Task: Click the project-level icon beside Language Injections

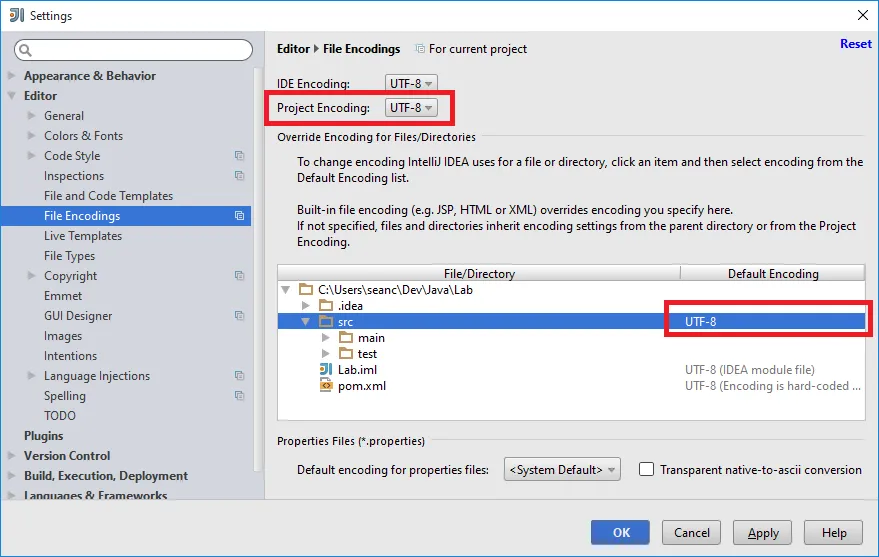Action: point(239,376)
